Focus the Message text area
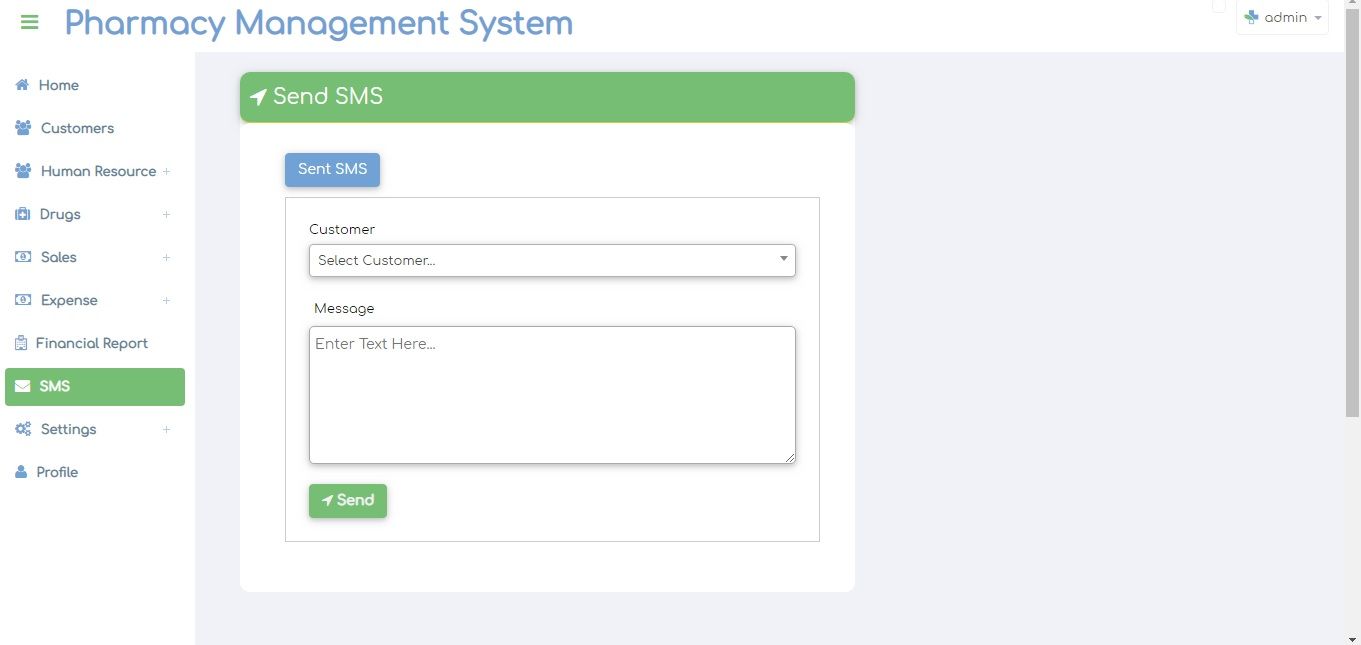This screenshot has height=645, width=1361. 552,395
